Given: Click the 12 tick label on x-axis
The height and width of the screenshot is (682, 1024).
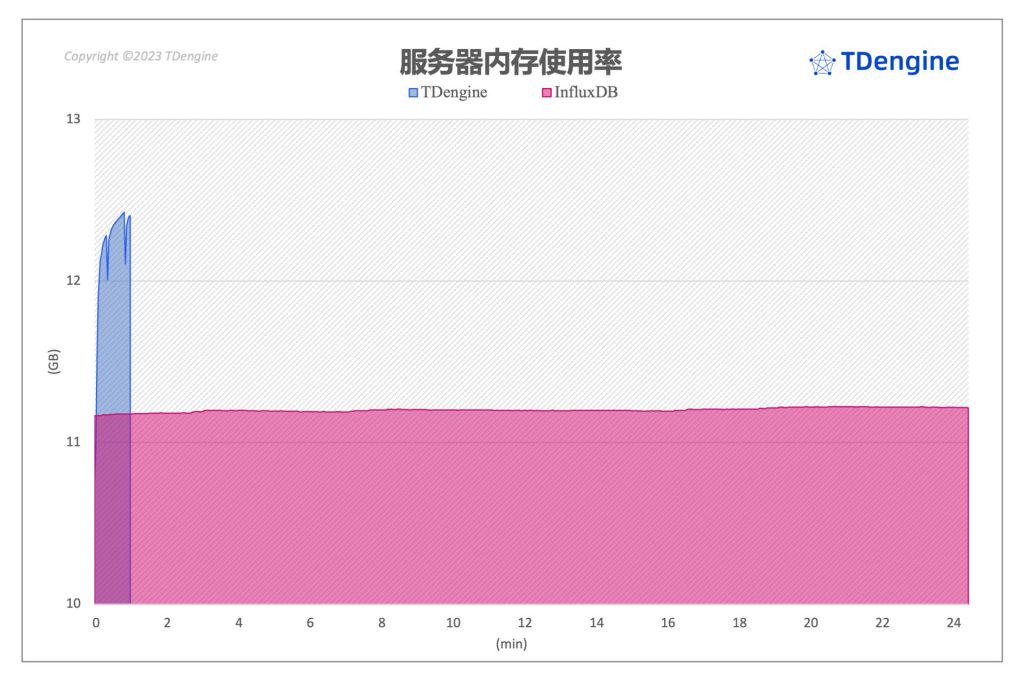Looking at the screenshot, I should click(x=524, y=623).
